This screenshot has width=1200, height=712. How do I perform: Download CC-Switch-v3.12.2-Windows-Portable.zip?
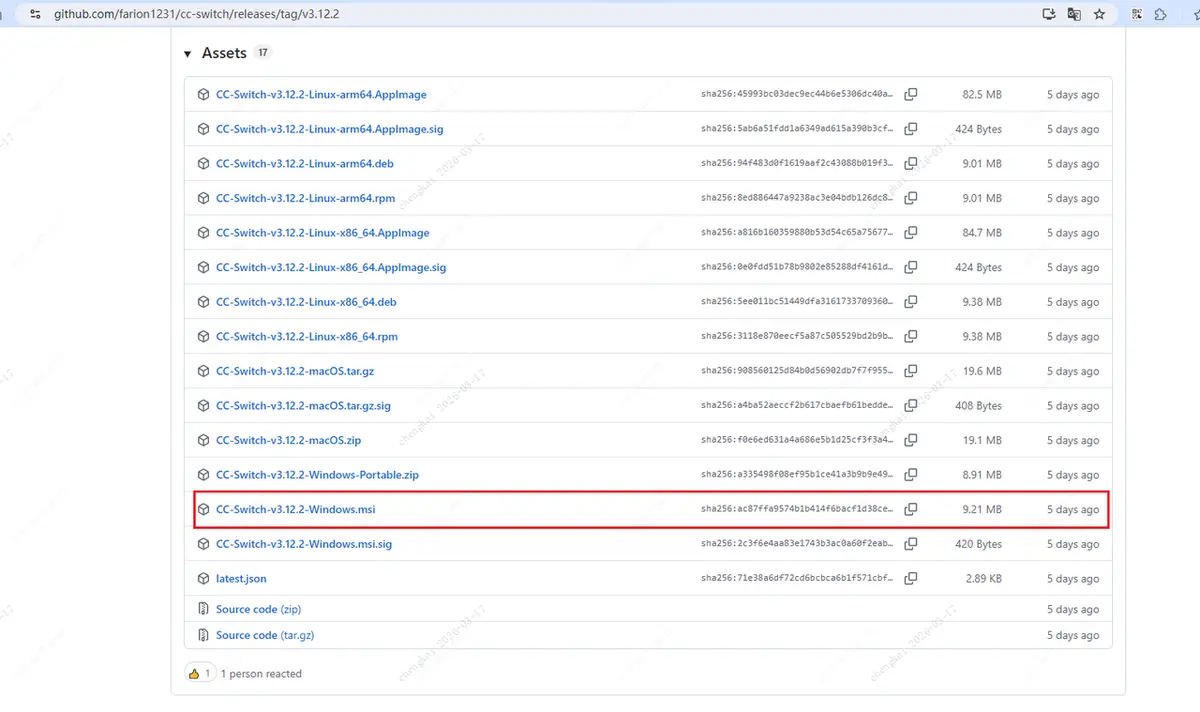pyautogui.click(x=317, y=475)
